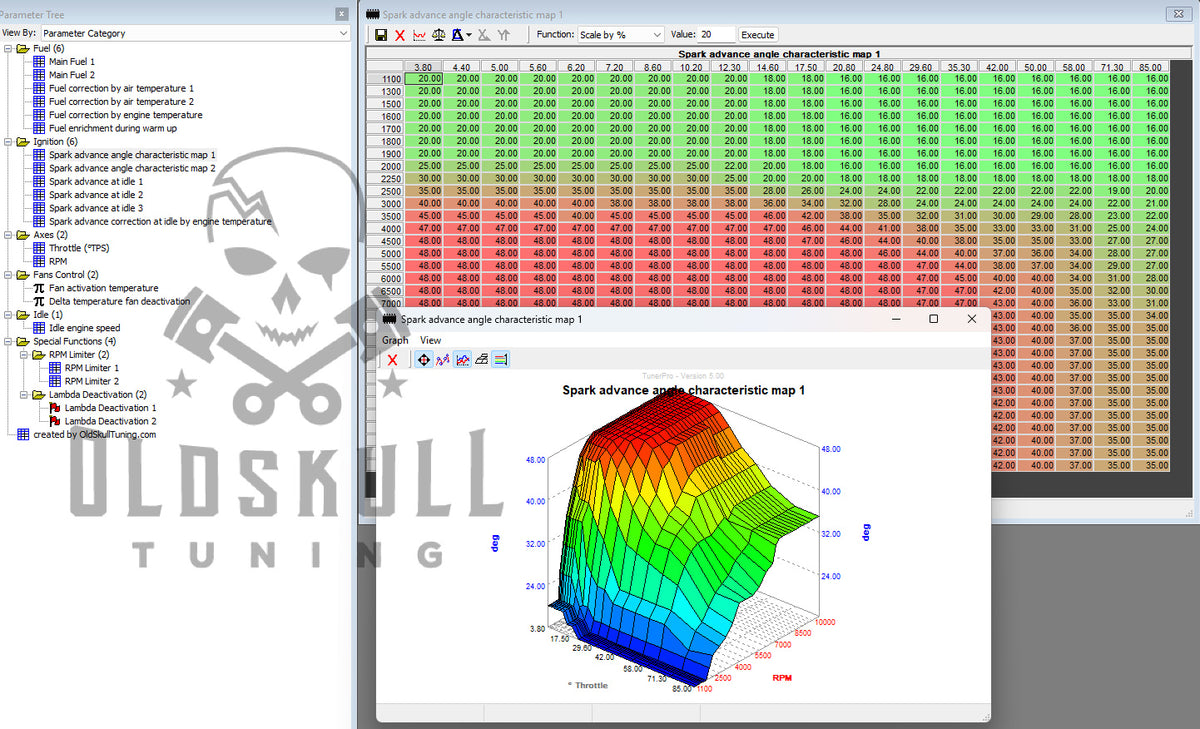The width and height of the screenshot is (1200, 729).
Task: Open the Function dropdown set to Scale by %
Action: click(621, 35)
